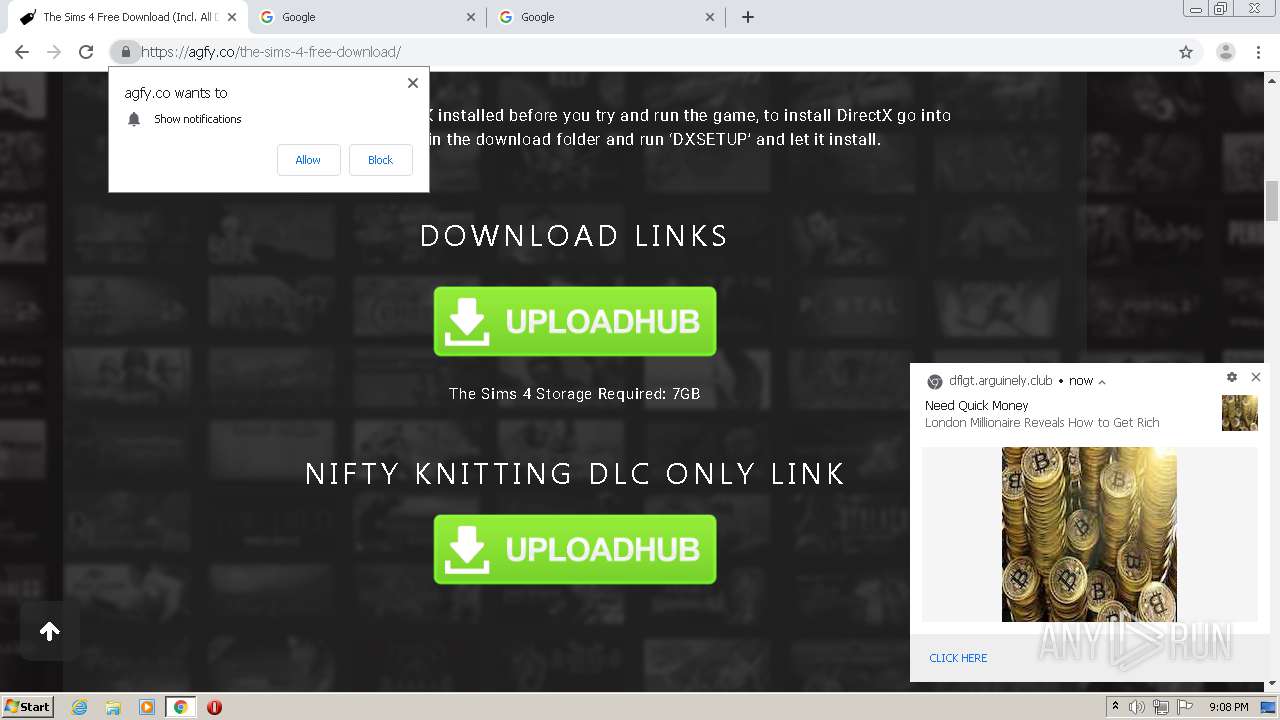Collapse the notification using the chevron
1280x720 pixels.
(x=1102, y=382)
